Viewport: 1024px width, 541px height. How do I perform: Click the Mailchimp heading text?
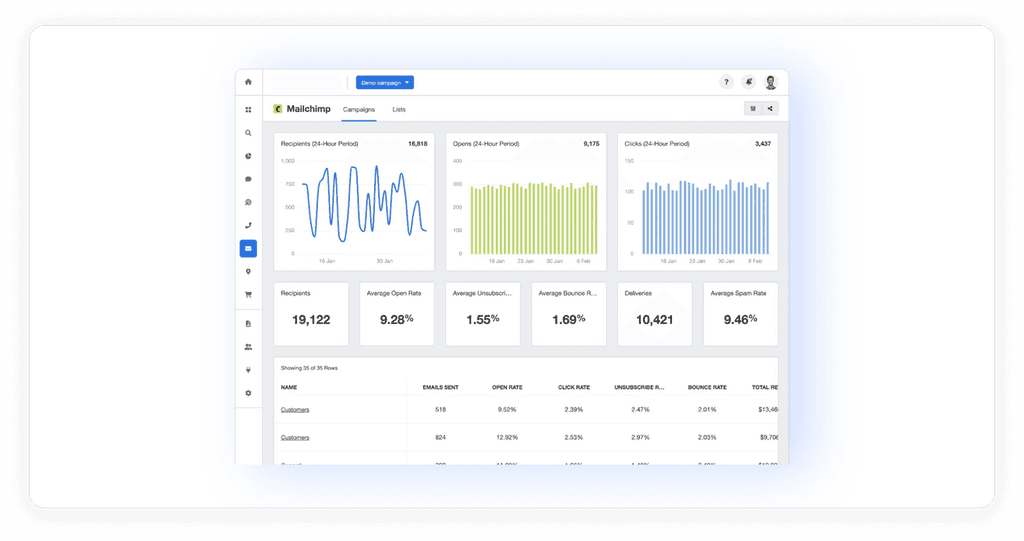(308, 109)
